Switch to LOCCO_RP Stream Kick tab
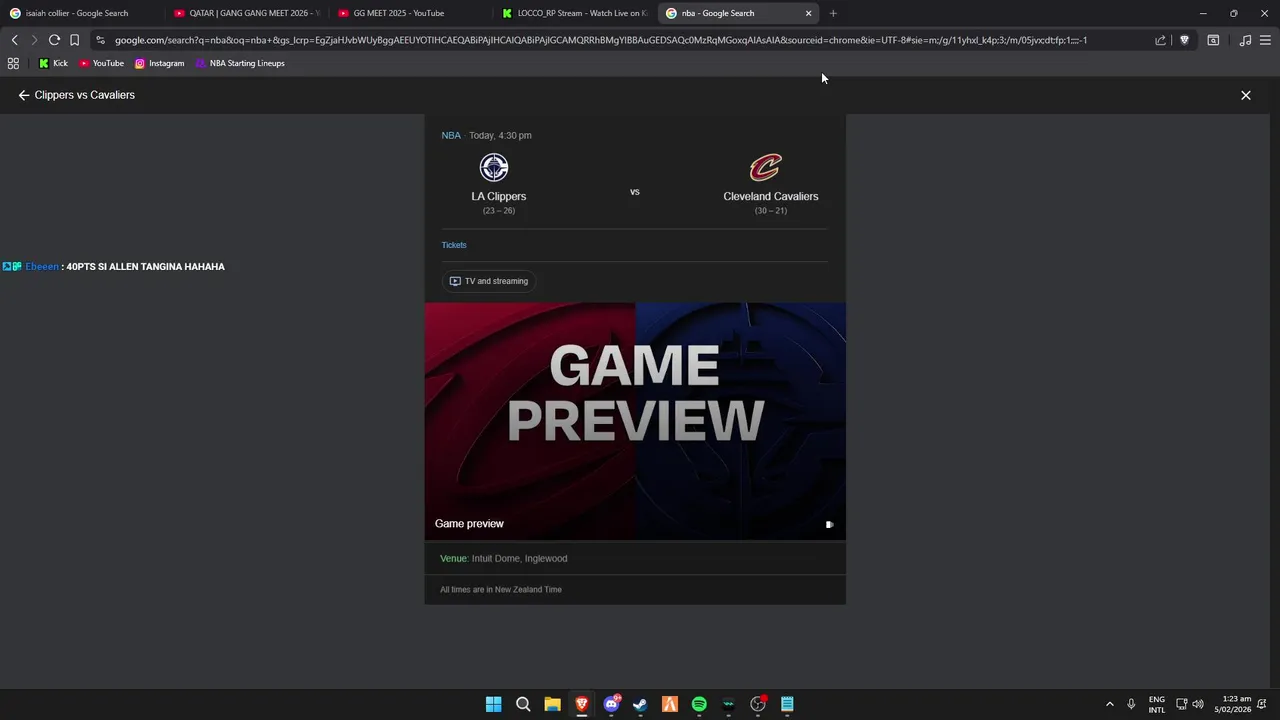This screenshot has width=1280, height=720. pos(575,13)
